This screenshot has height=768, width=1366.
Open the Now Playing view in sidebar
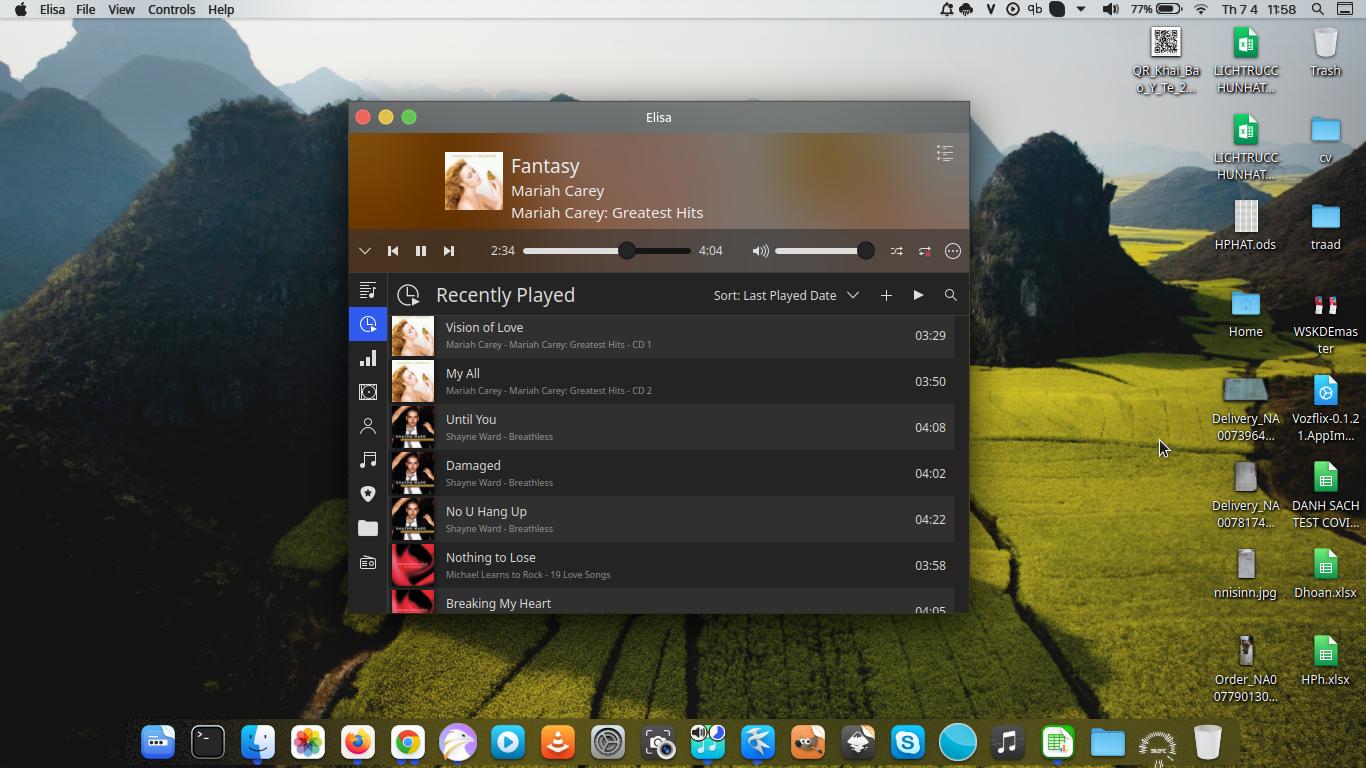368,290
